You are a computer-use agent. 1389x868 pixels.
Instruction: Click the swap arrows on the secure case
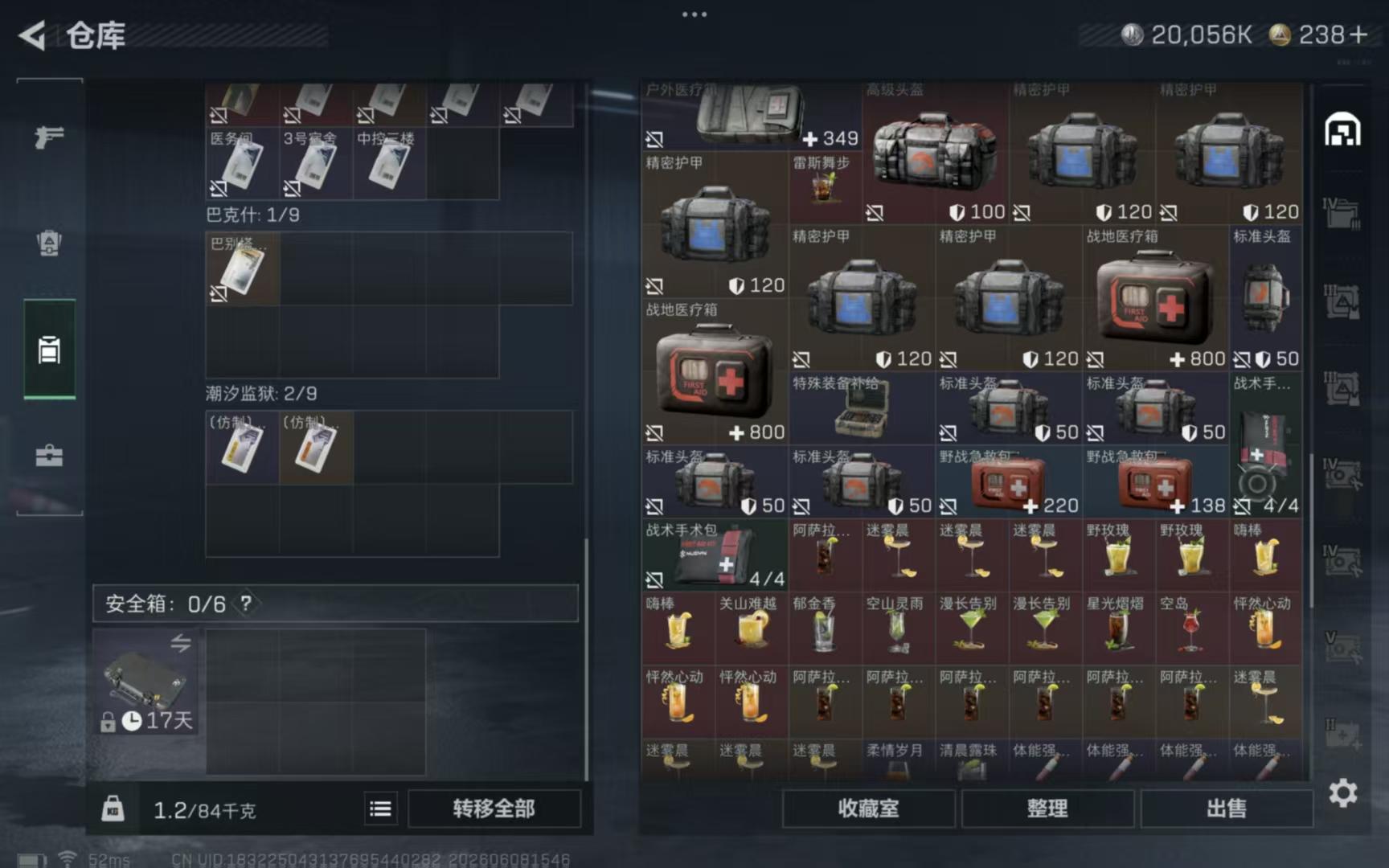(181, 643)
